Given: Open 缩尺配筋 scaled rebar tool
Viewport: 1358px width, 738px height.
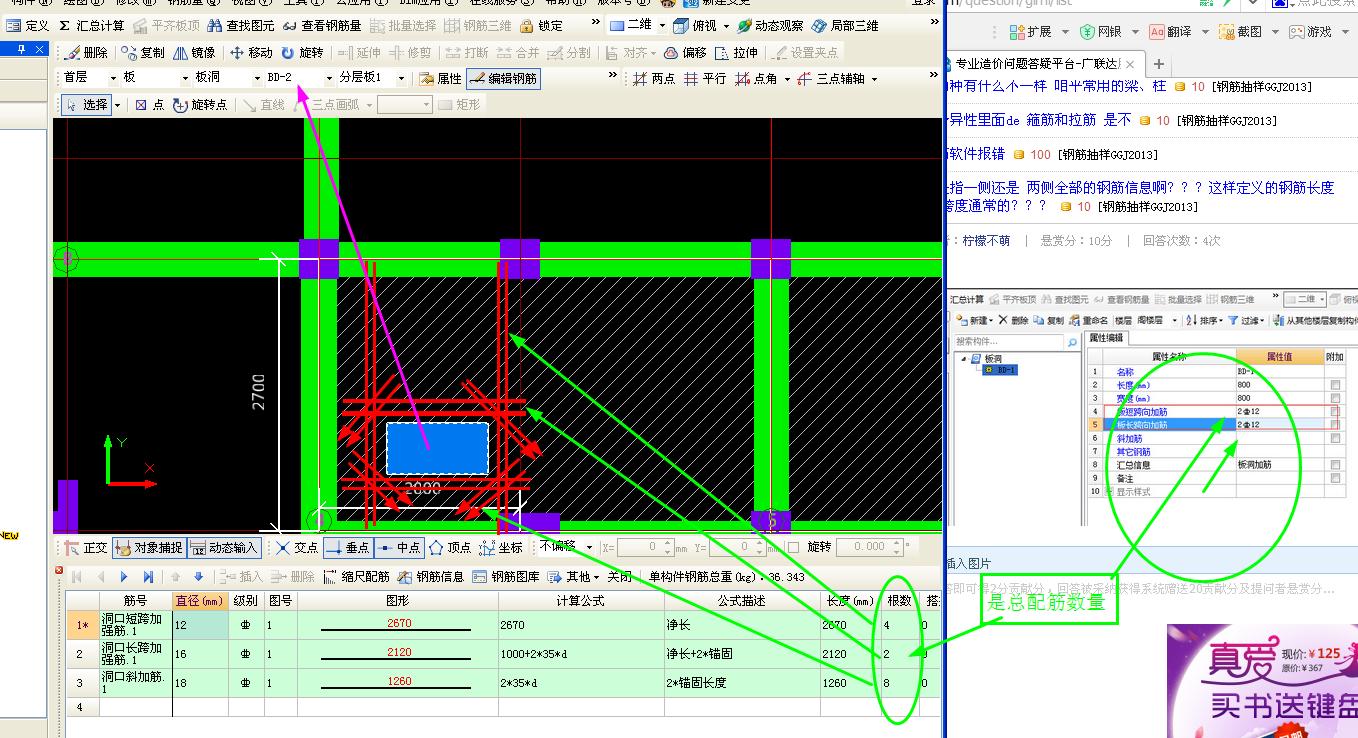Looking at the screenshot, I should point(356,576).
